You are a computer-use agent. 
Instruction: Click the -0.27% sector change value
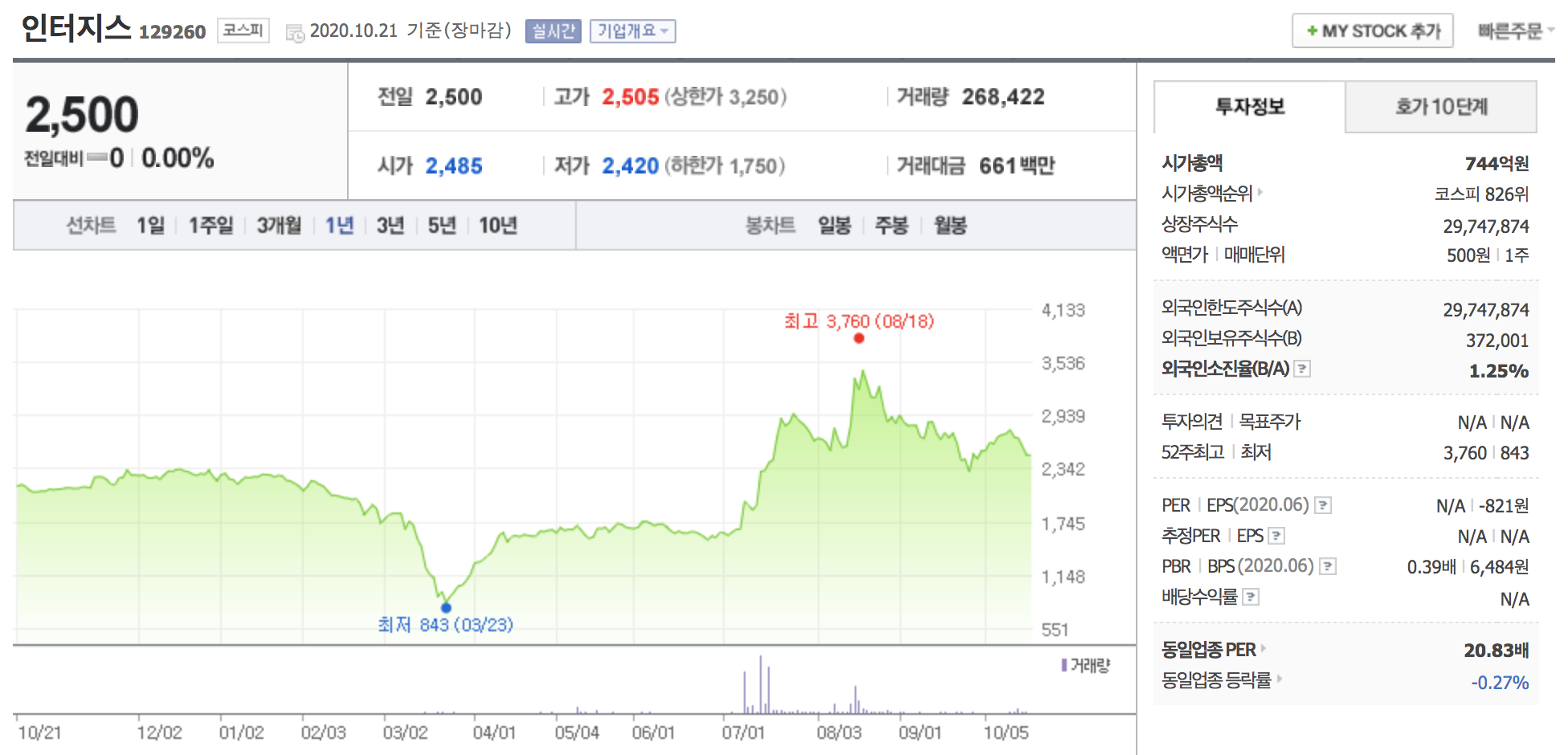[1500, 683]
